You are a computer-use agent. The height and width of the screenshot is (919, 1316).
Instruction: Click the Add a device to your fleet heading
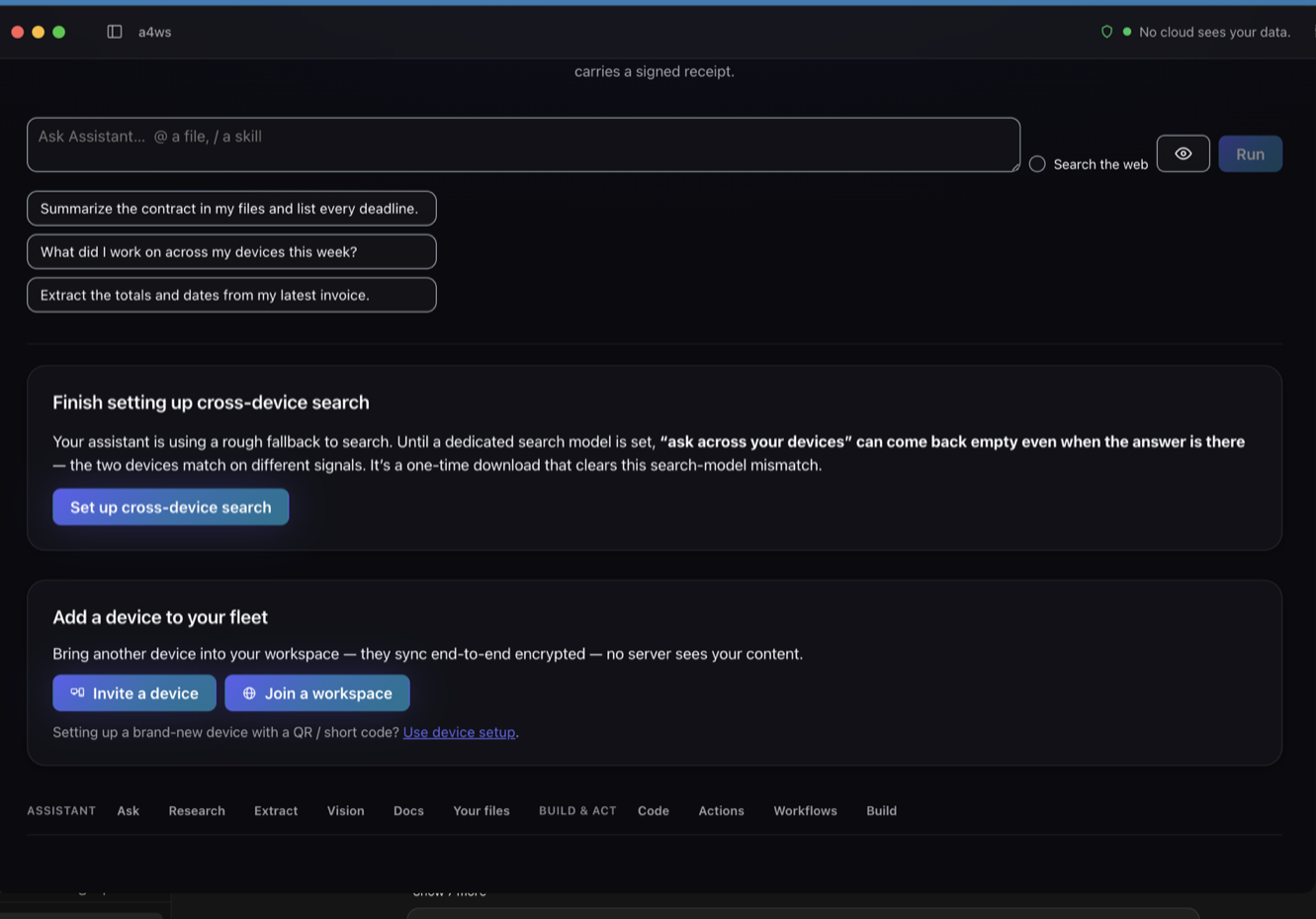tap(160, 617)
